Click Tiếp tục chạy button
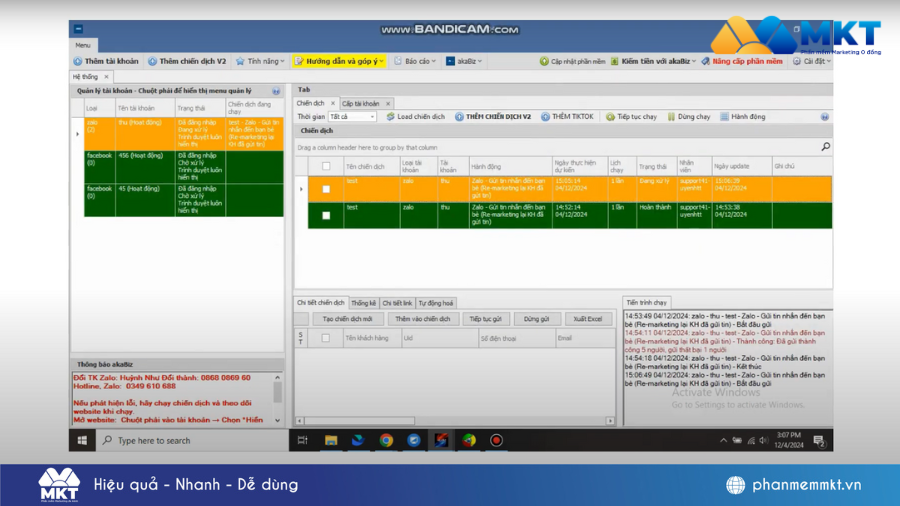The width and height of the screenshot is (900, 506). tap(631, 116)
